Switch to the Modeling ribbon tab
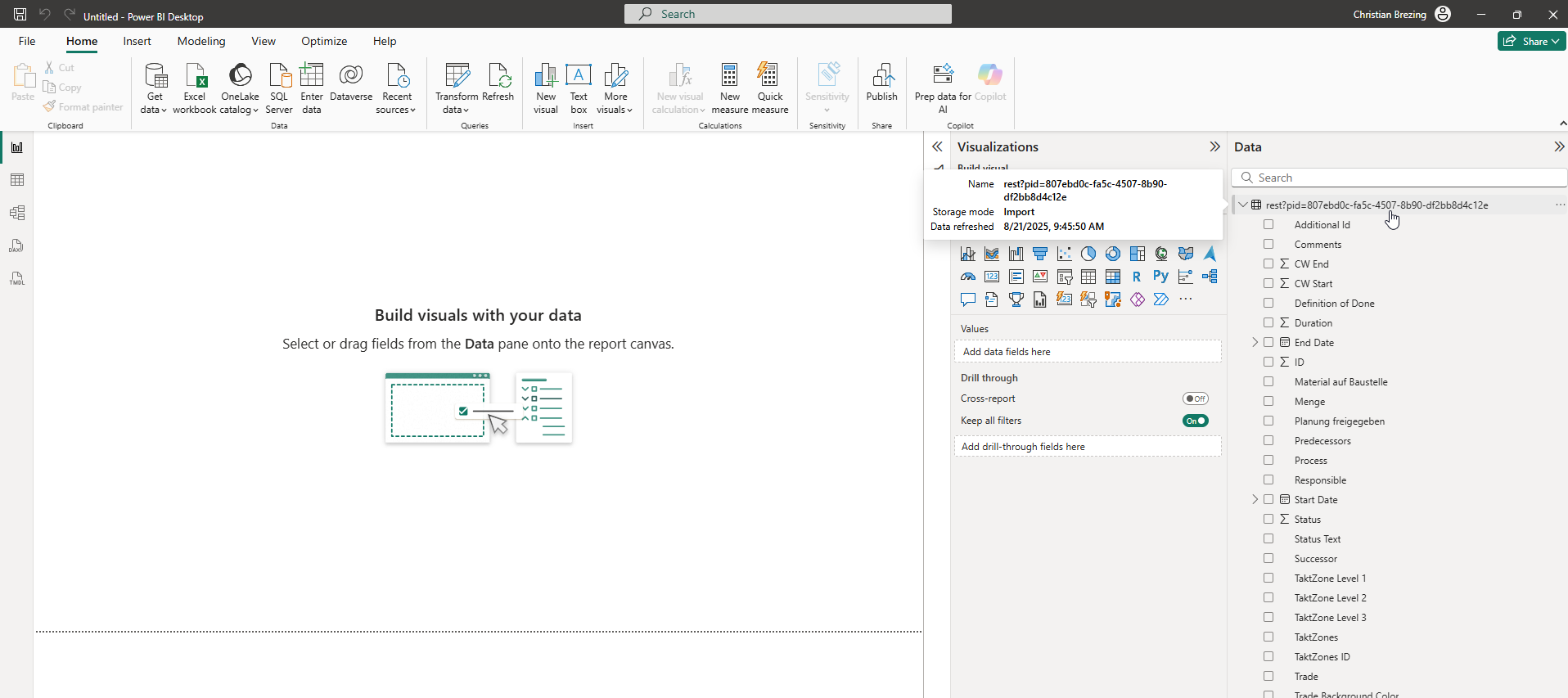Viewport: 1568px width, 698px height. pyautogui.click(x=201, y=41)
